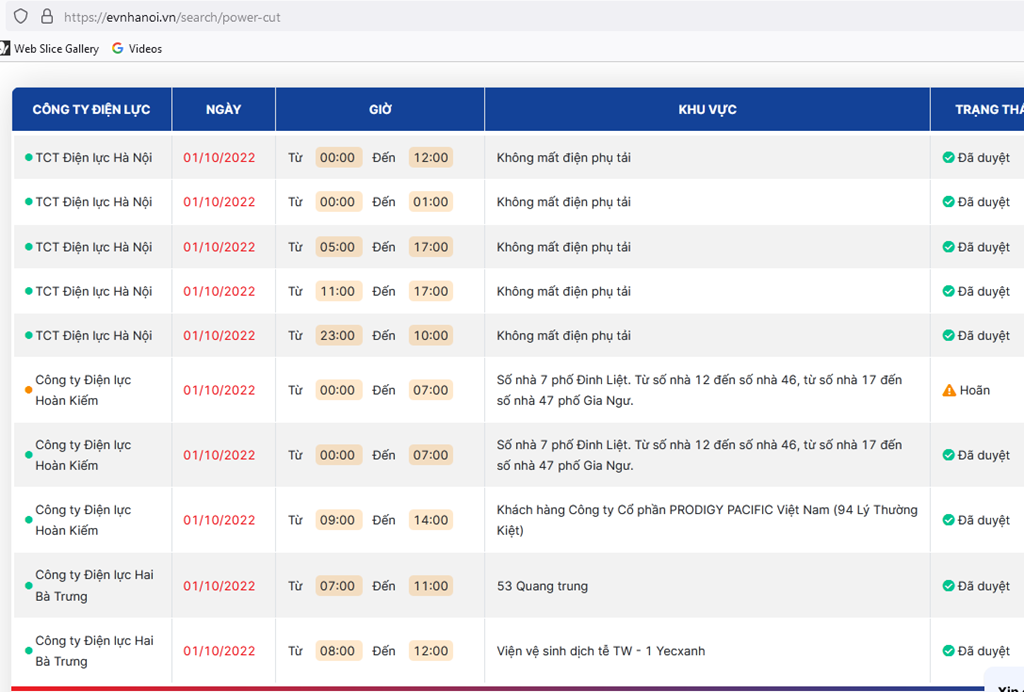Click Công ty Điện lực Hoàn Kiếm, 09:00 row
1024x692 pixels.
point(83,520)
